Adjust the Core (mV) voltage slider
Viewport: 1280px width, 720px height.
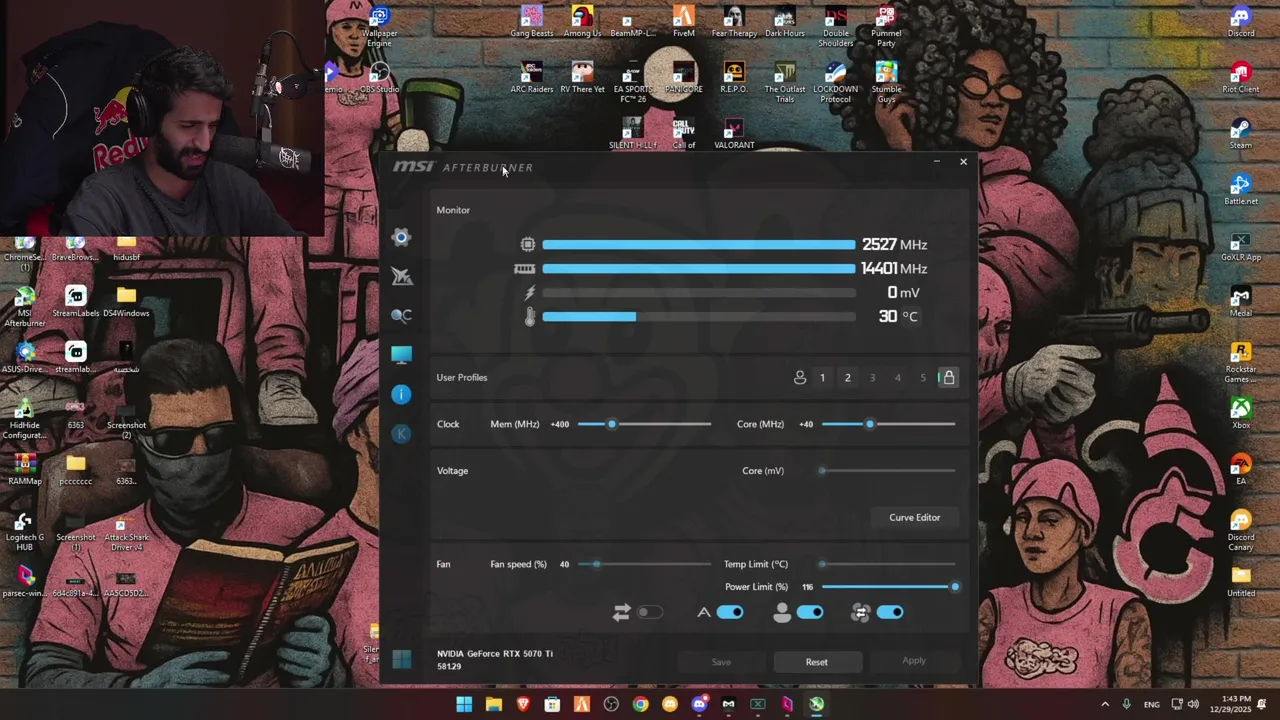[888, 471]
